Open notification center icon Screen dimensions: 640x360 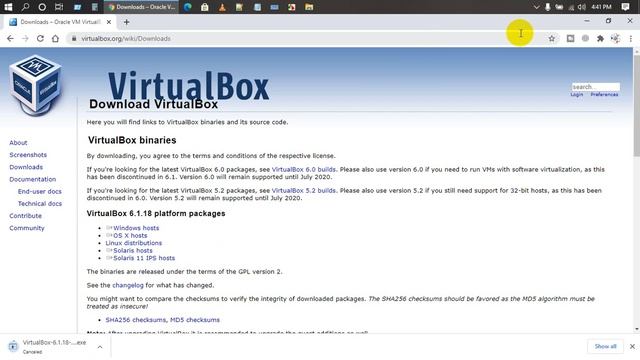(x=625, y=7)
